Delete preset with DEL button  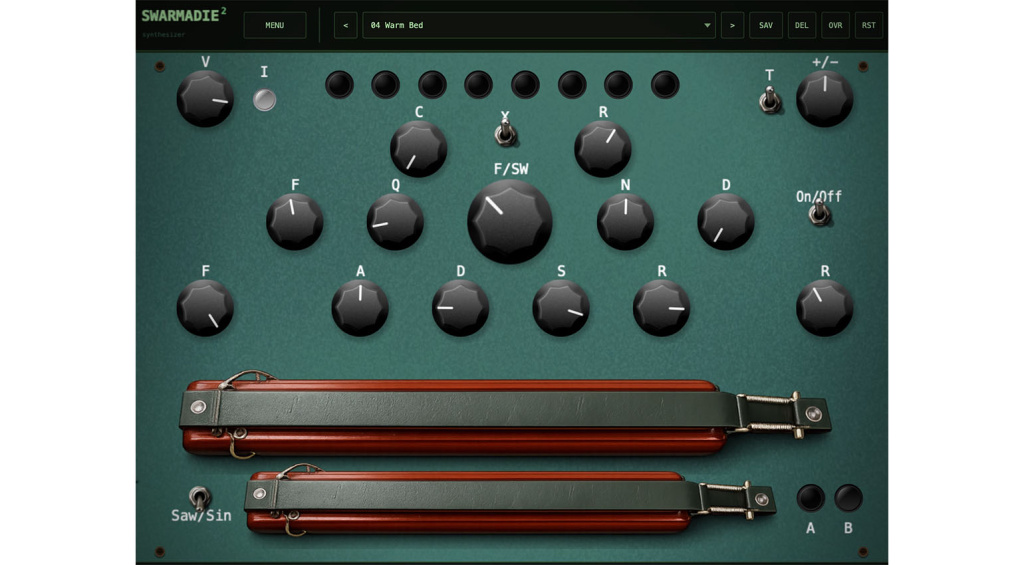point(801,25)
